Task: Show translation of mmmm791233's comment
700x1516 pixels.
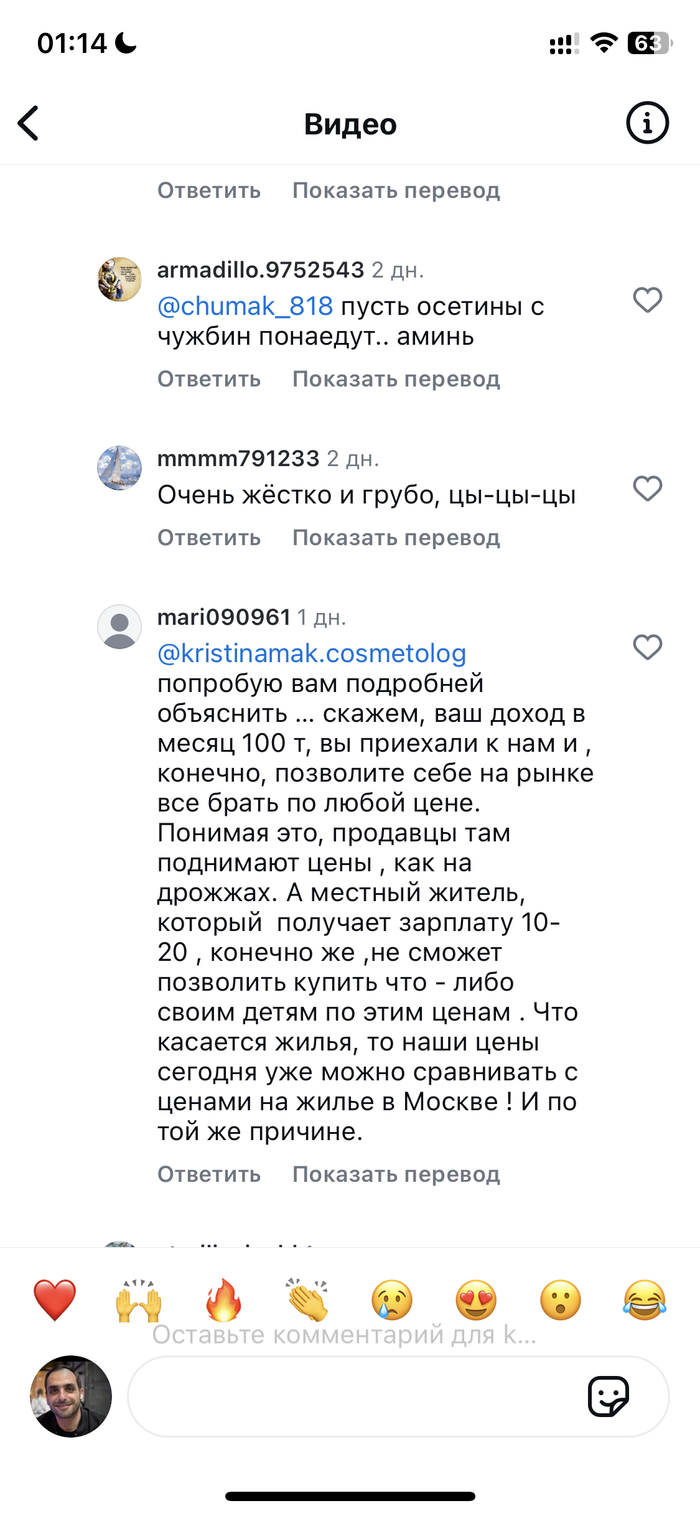Action: [x=396, y=537]
